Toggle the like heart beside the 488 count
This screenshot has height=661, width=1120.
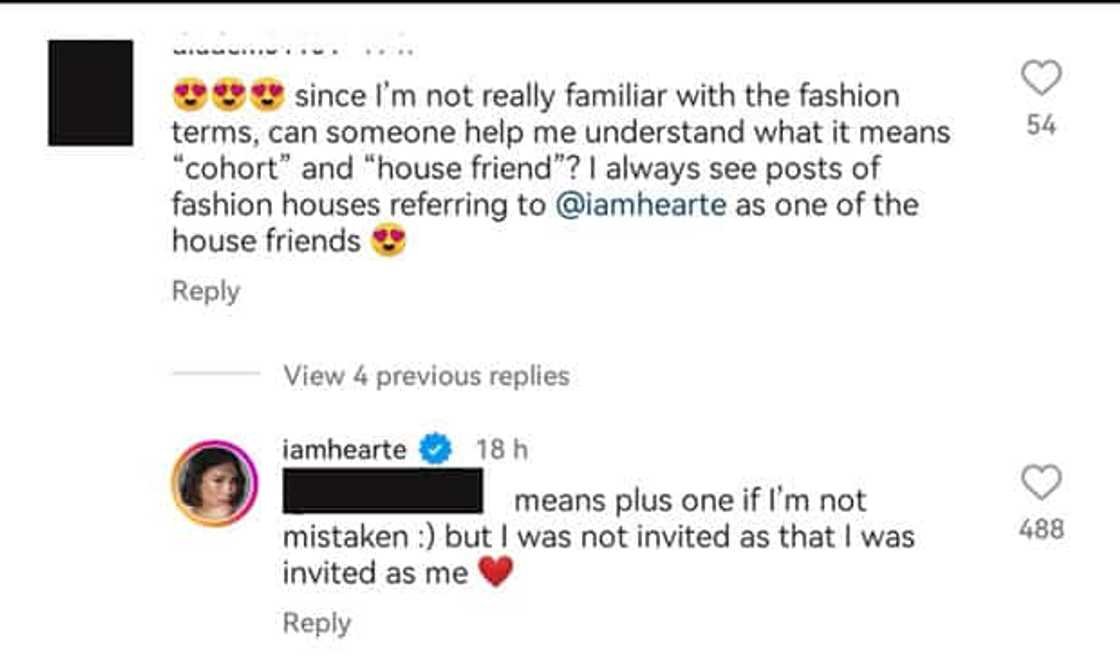click(x=1043, y=482)
